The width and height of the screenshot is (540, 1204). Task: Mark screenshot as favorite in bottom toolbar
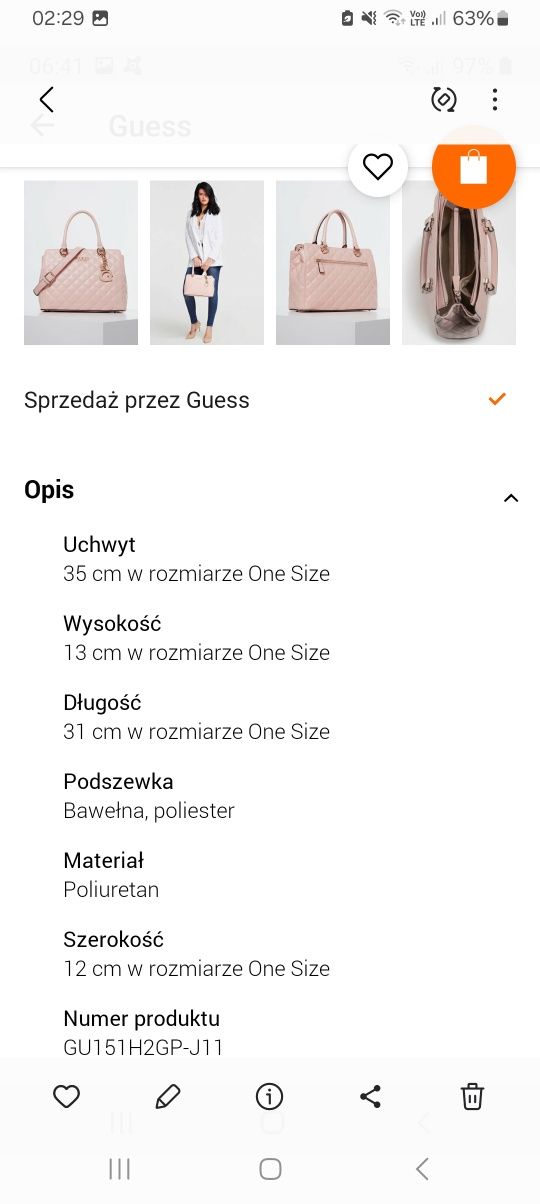click(66, 1097)
